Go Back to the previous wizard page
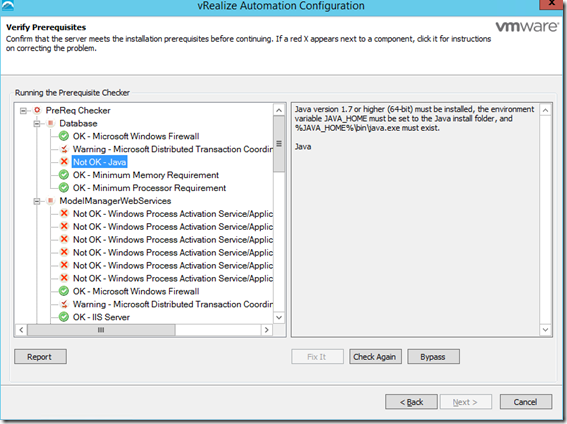Viewport: 567px width, 424px height. 411,402
